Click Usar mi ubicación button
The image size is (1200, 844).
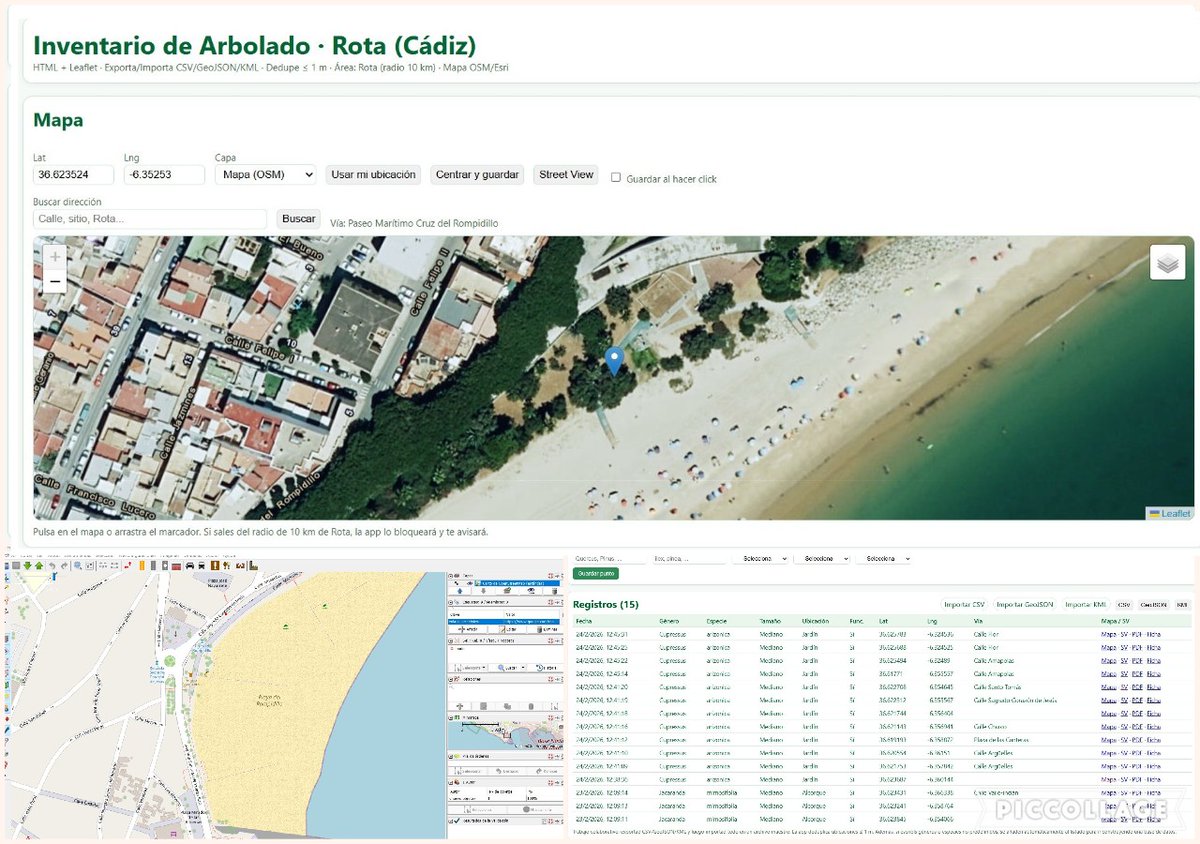tap(373, 174)
